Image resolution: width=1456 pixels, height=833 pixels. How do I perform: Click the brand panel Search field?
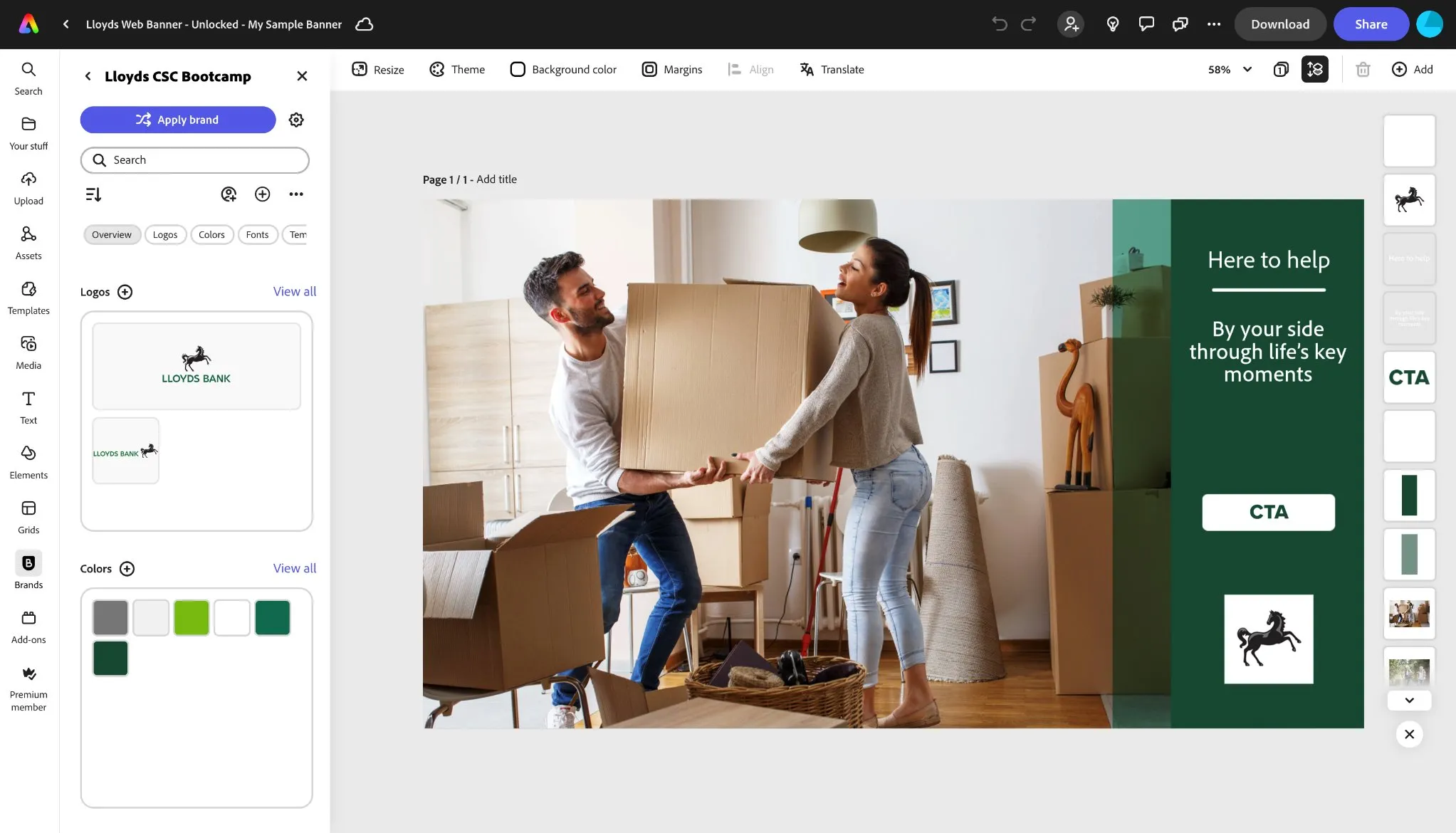tap(195, 160)
